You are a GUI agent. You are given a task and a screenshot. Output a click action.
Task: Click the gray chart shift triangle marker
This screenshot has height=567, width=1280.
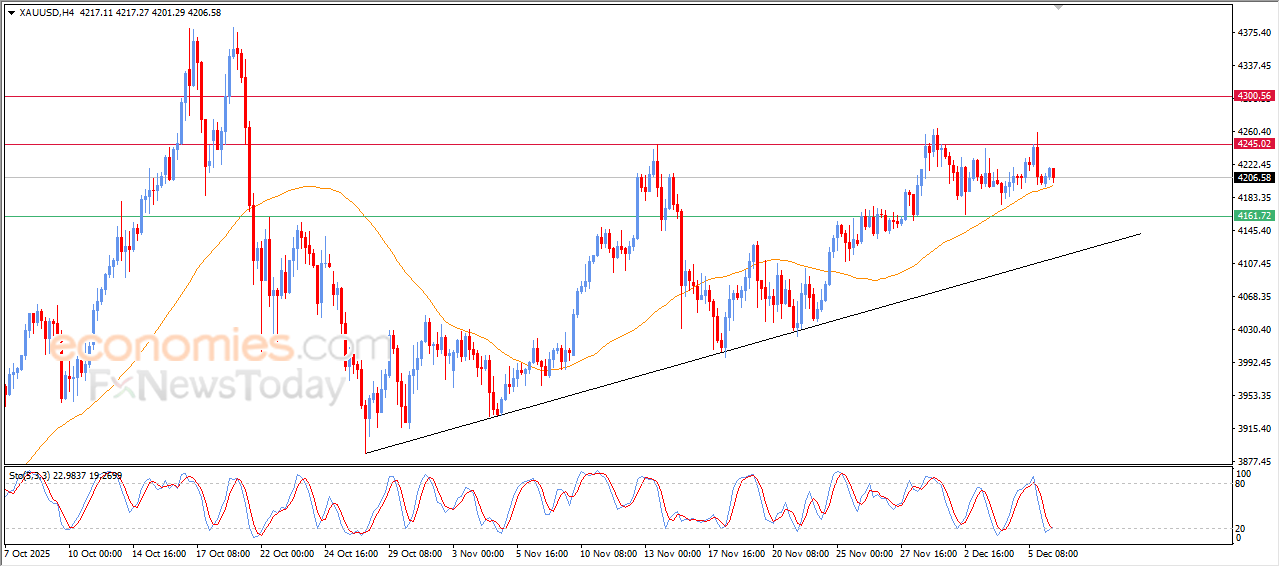(x=1060, y=8)
